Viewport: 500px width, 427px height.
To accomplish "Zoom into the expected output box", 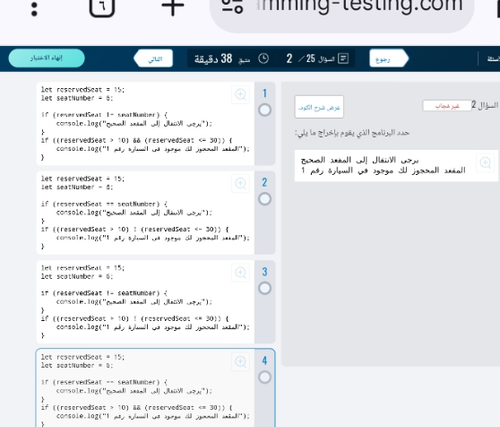I will [485, 163].
